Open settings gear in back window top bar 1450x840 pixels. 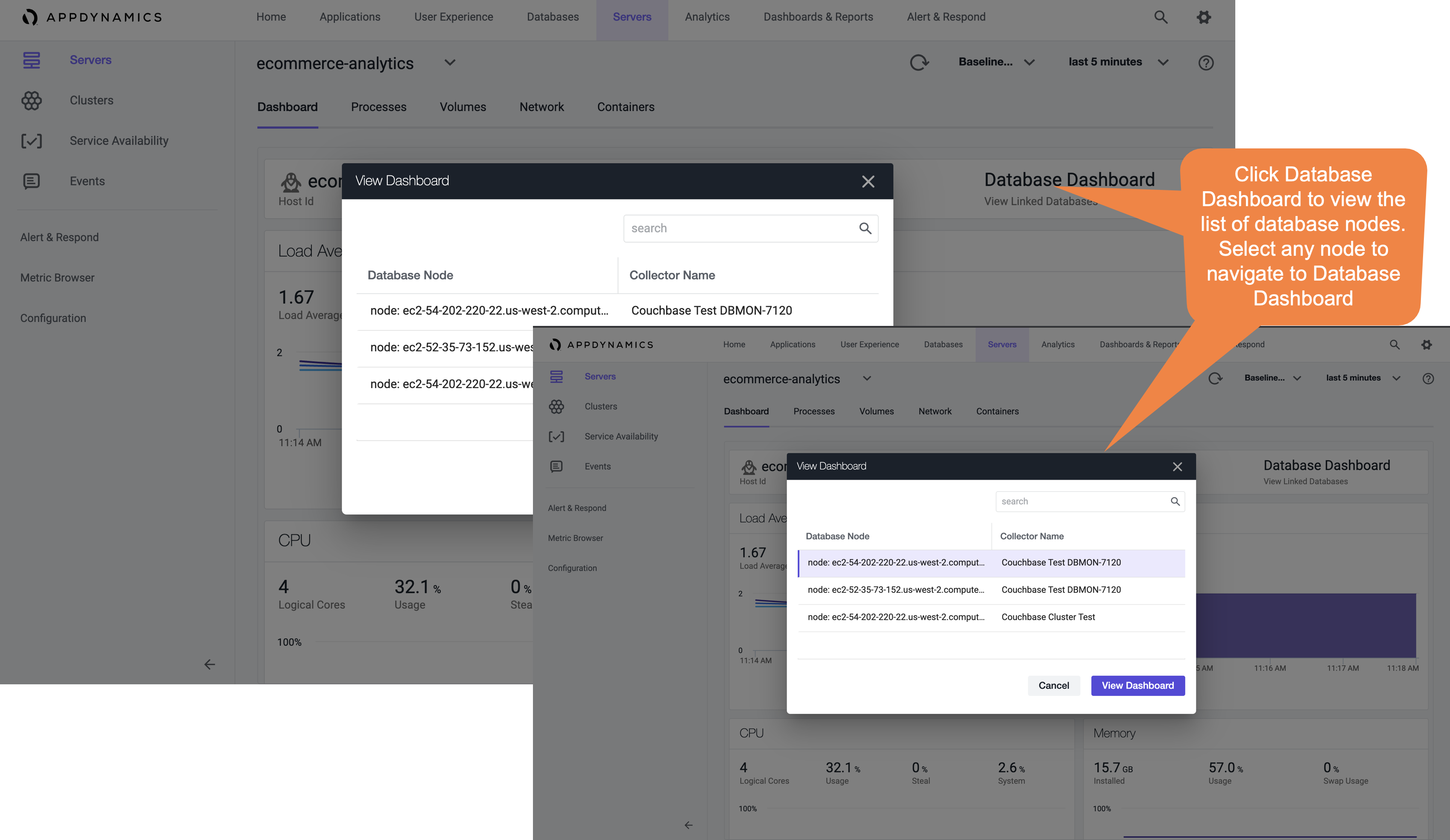point(1204,17)
